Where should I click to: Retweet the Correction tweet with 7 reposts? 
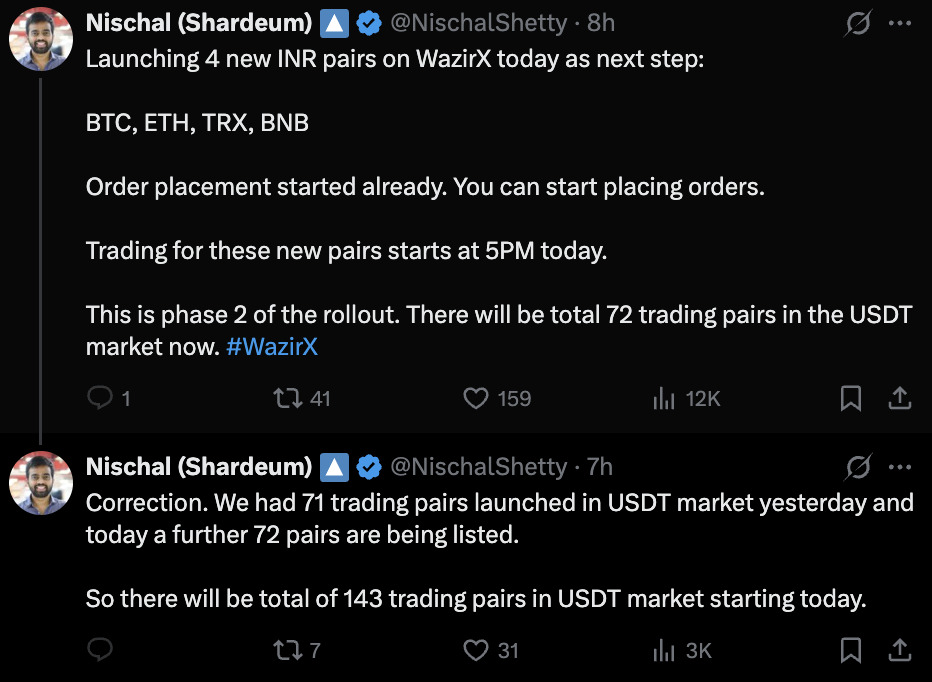tap(288, 650)
